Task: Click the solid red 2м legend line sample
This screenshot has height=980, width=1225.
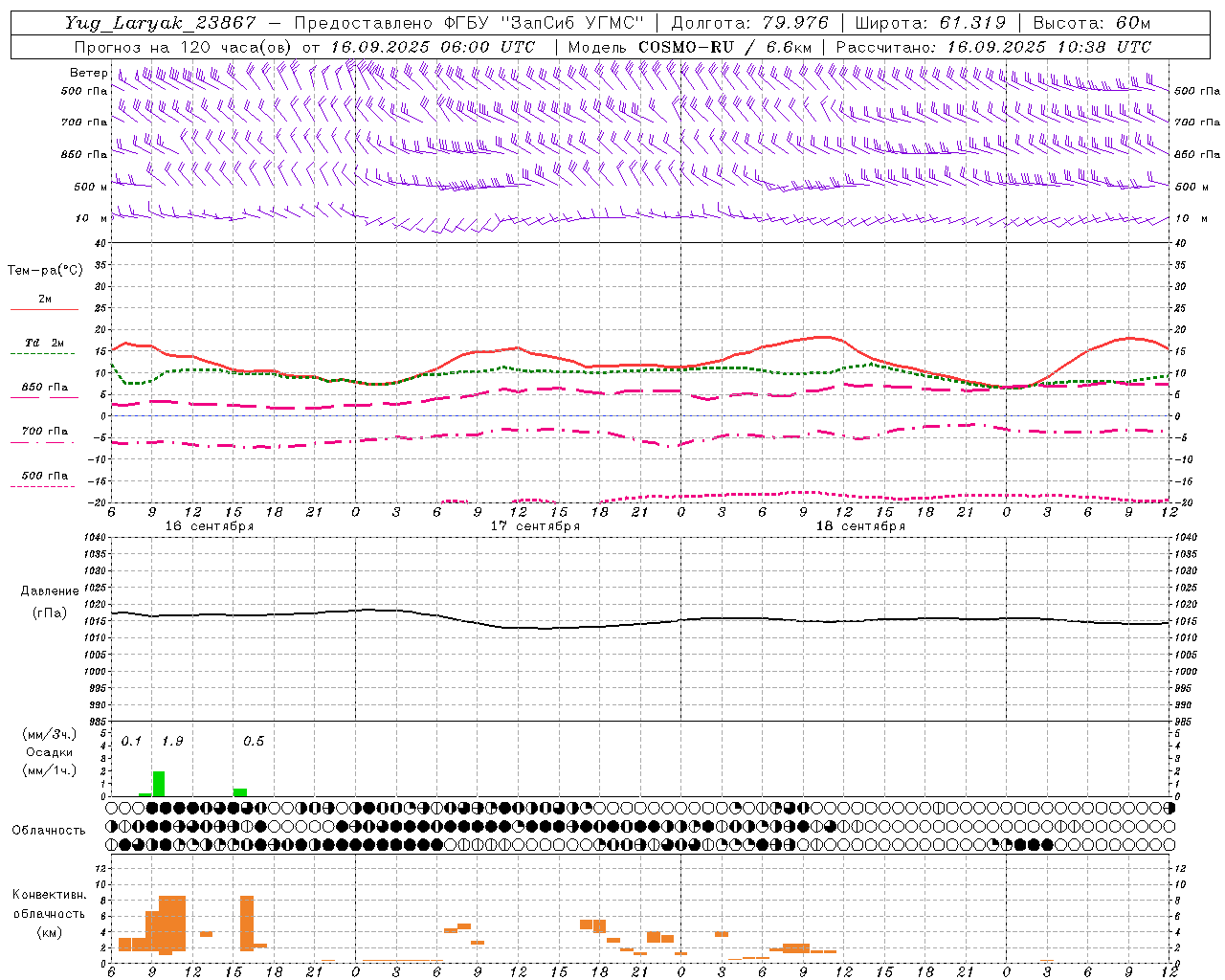Action: point(45,309)
